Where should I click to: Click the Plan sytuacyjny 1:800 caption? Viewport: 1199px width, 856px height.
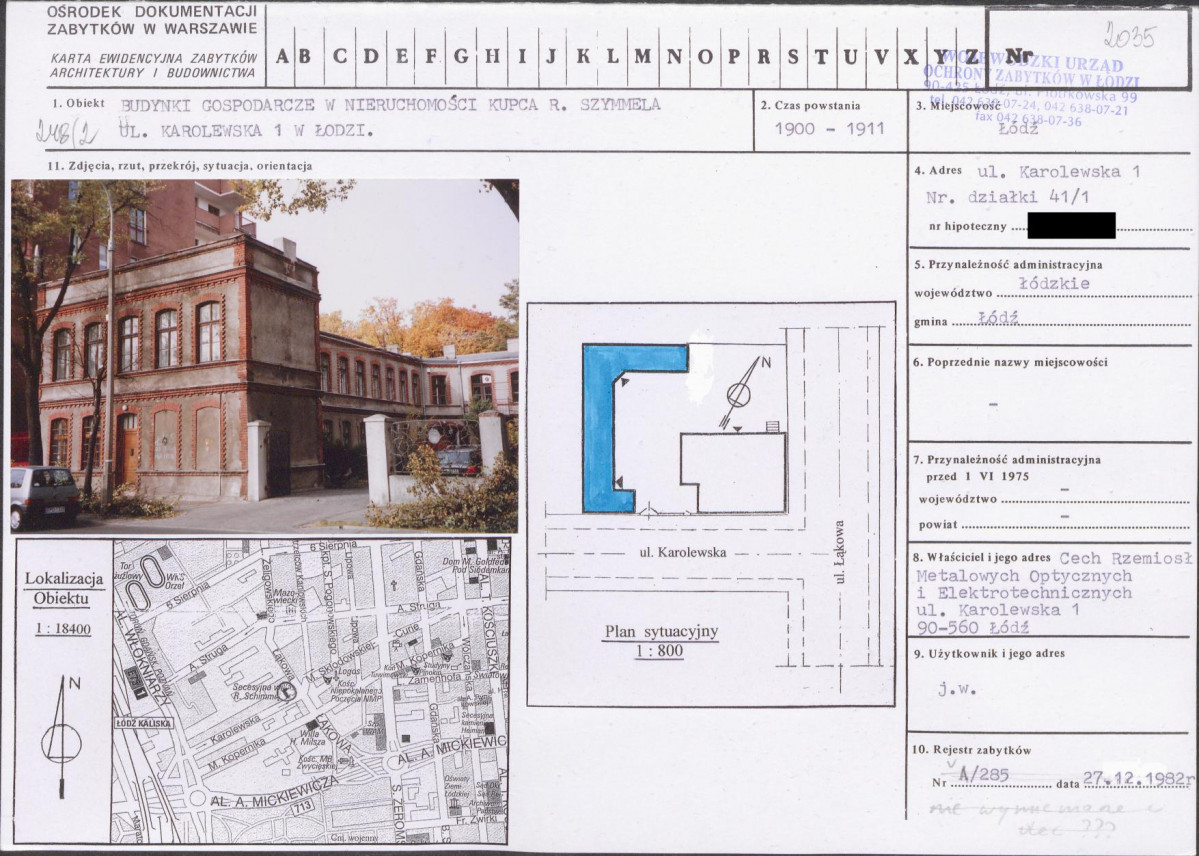tap(661, 641)
